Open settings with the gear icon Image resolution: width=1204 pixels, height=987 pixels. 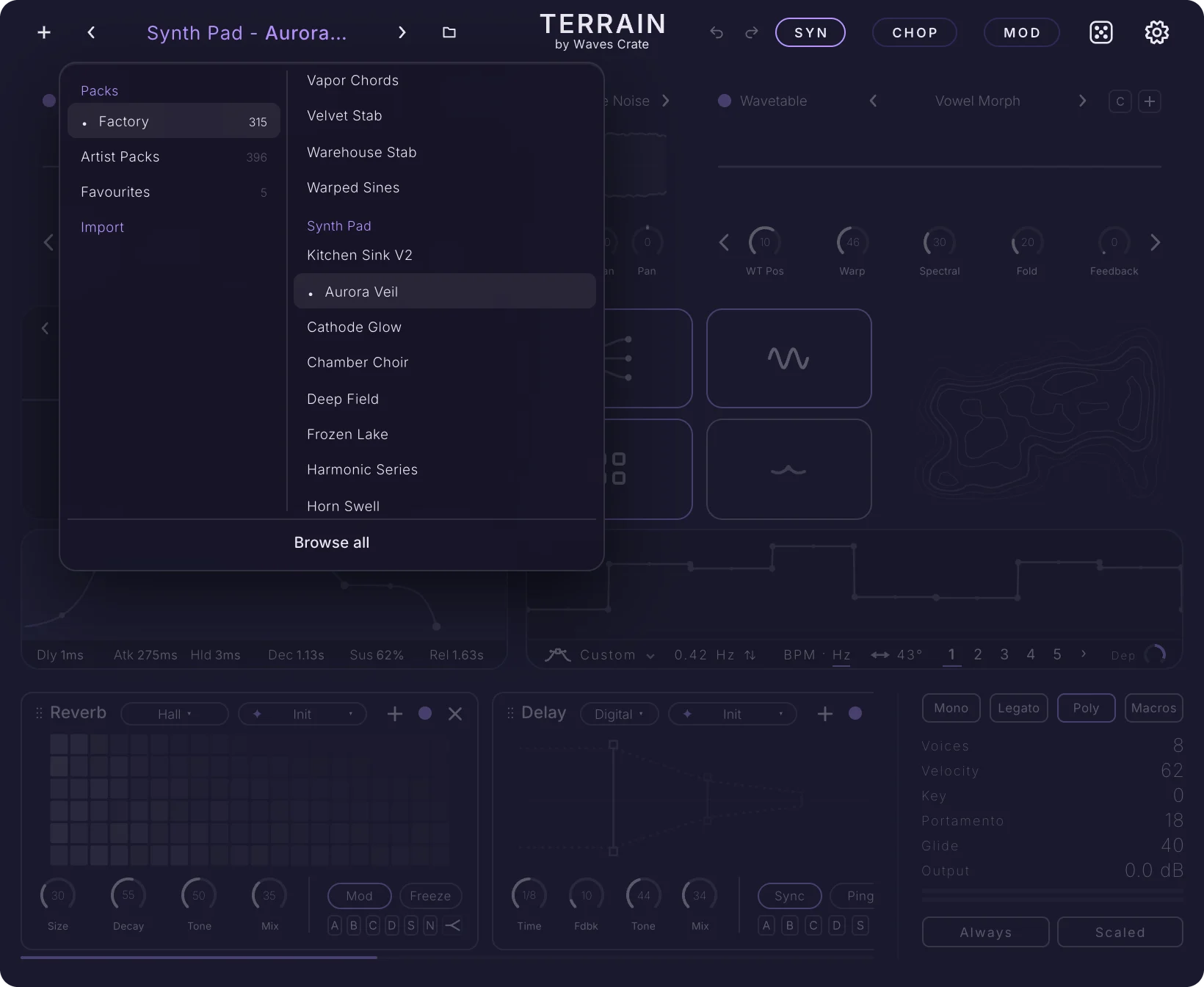[x=1157, y=32]
